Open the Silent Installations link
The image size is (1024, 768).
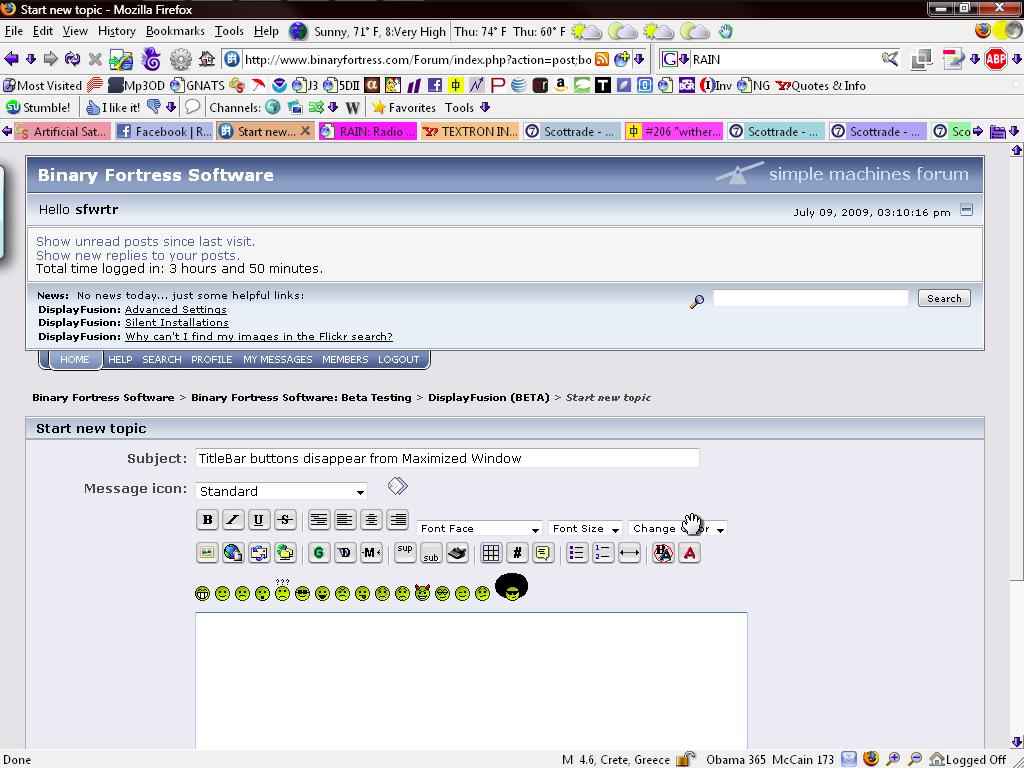pos(176,323)
